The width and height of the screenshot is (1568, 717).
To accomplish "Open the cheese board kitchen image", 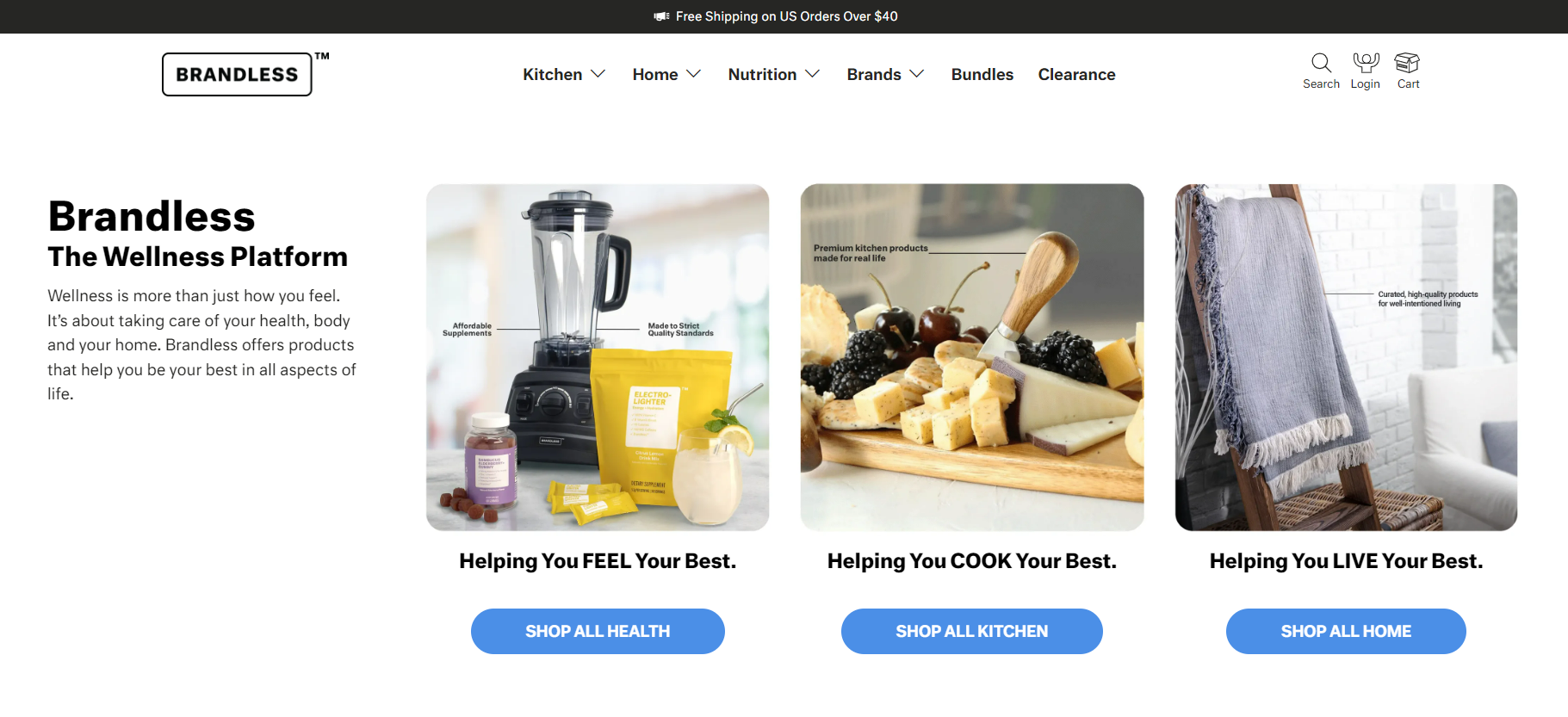I will (972, 357).
